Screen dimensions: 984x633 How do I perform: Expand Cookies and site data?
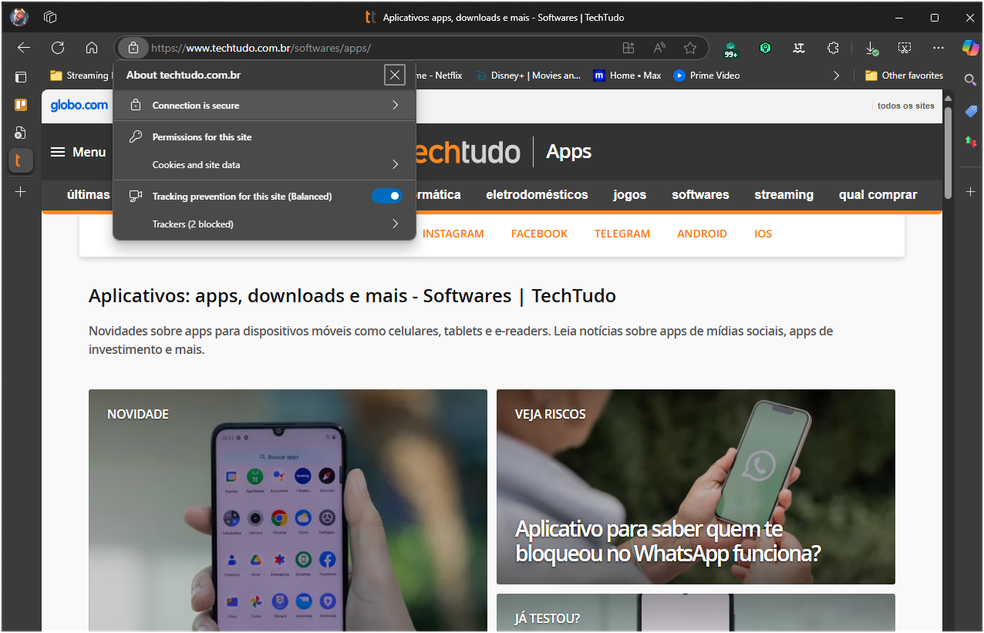coord(264,164)
